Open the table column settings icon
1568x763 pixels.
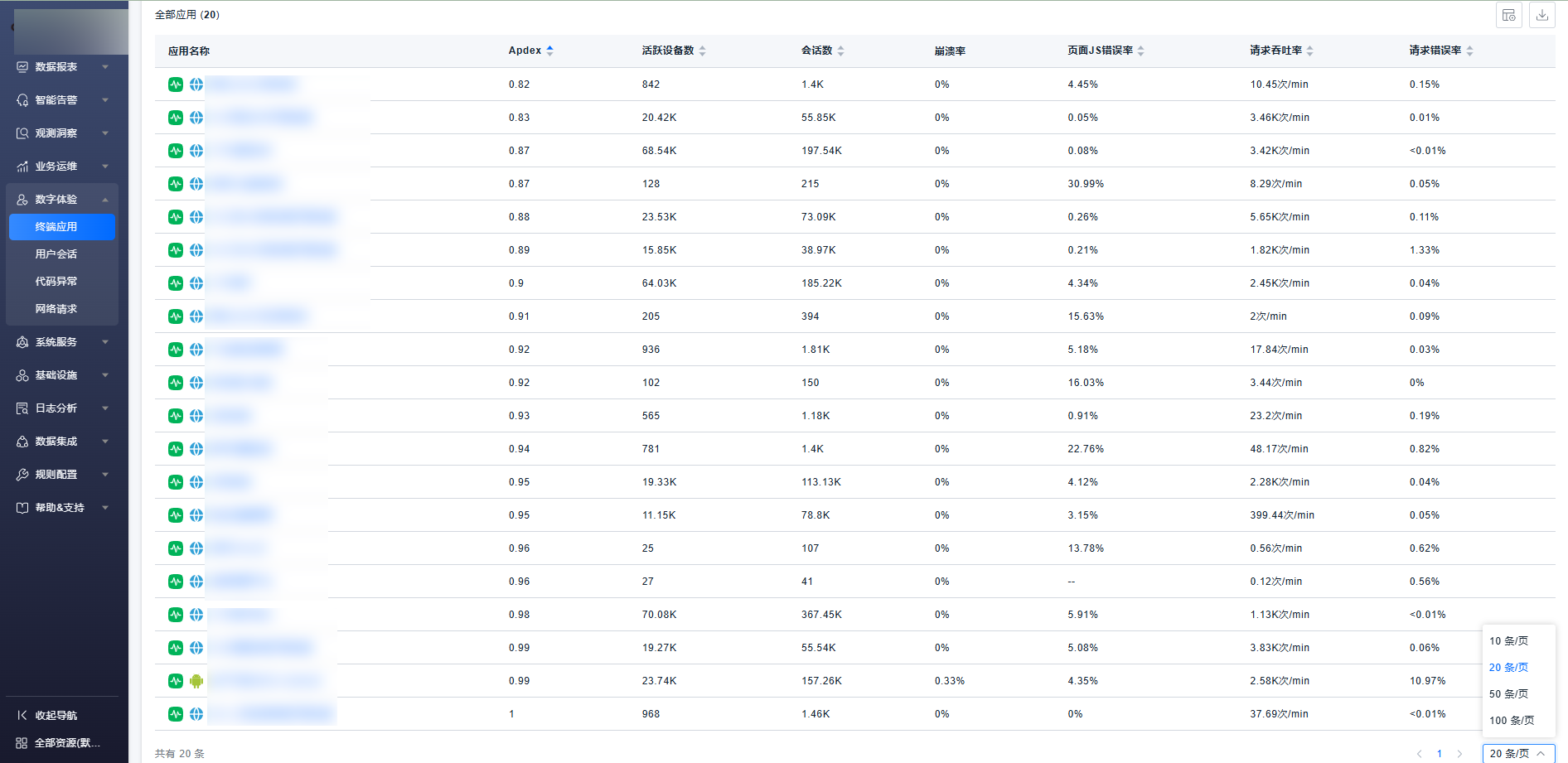coord(1508,16)
